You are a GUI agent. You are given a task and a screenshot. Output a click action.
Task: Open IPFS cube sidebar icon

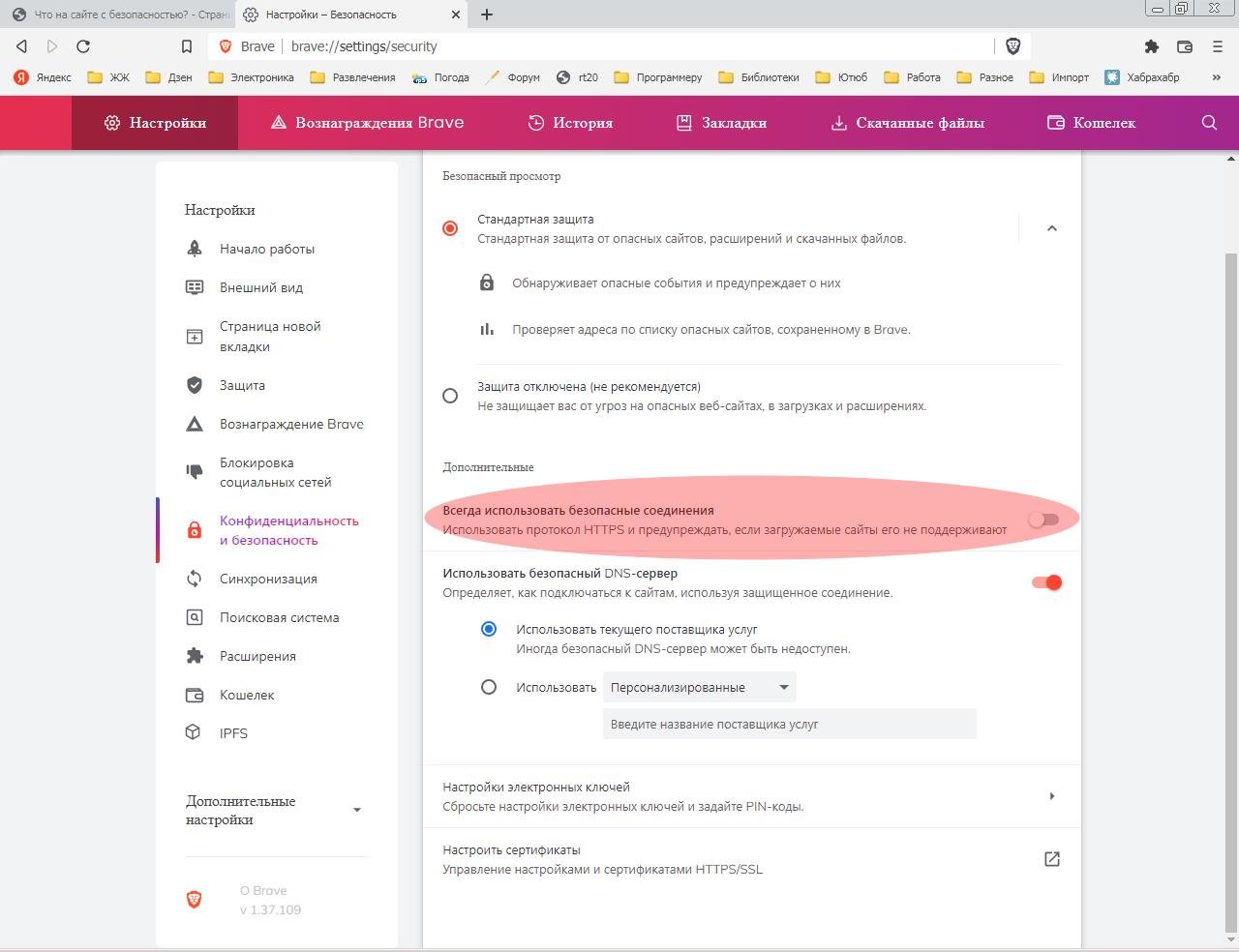(x=193, y=732)
